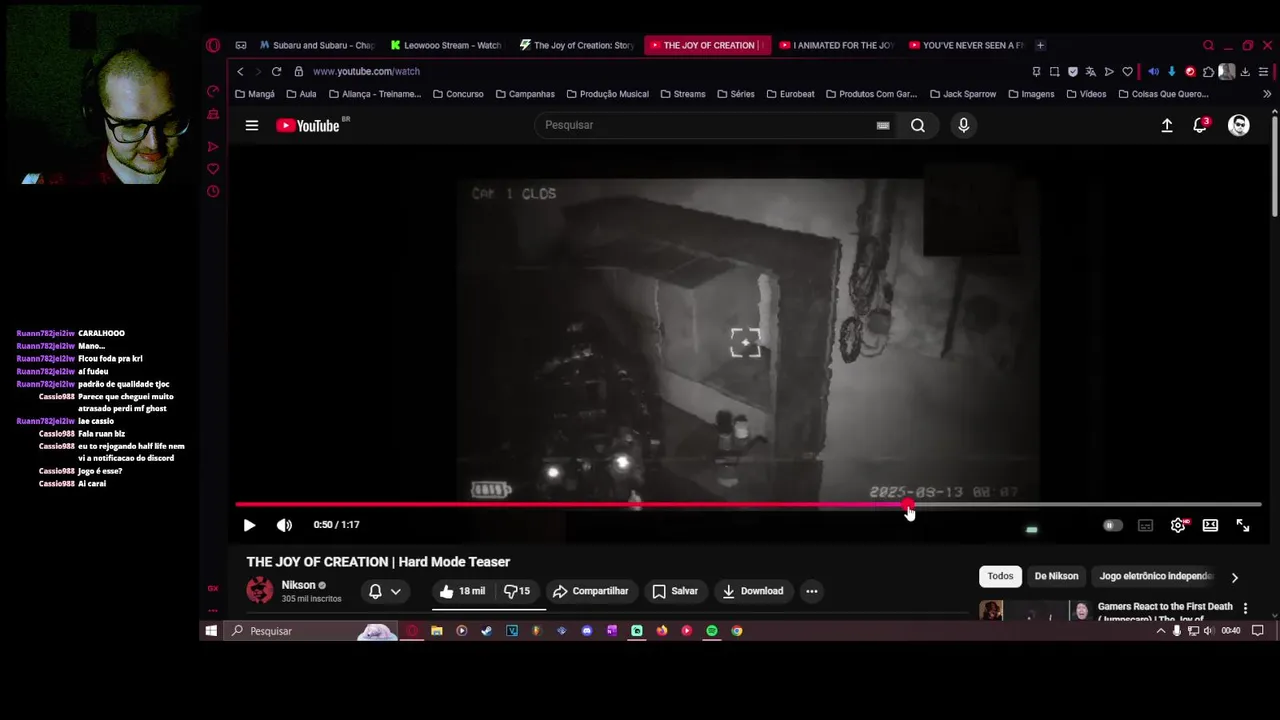Play the YouTube video
This screenshot has height=720, width=1280.
[x=249, y=525]
